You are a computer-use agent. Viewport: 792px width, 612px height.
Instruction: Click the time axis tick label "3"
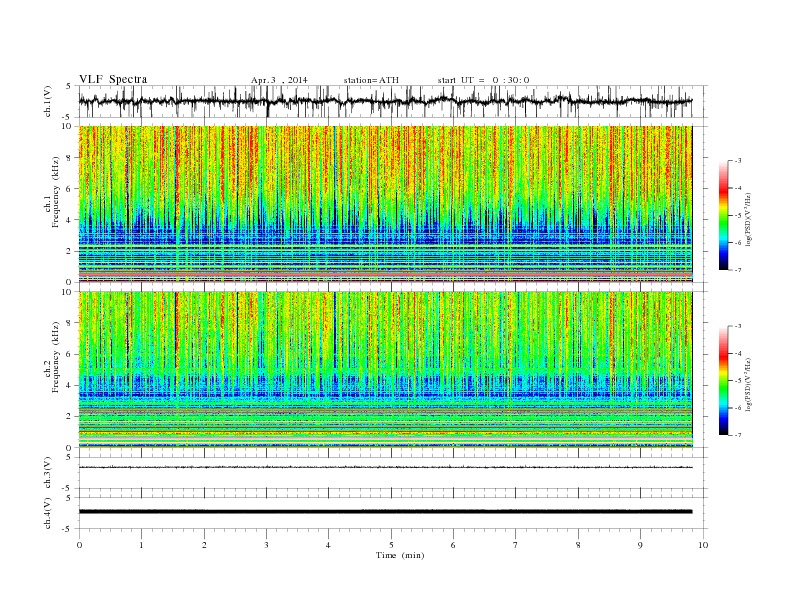point(266,545)
